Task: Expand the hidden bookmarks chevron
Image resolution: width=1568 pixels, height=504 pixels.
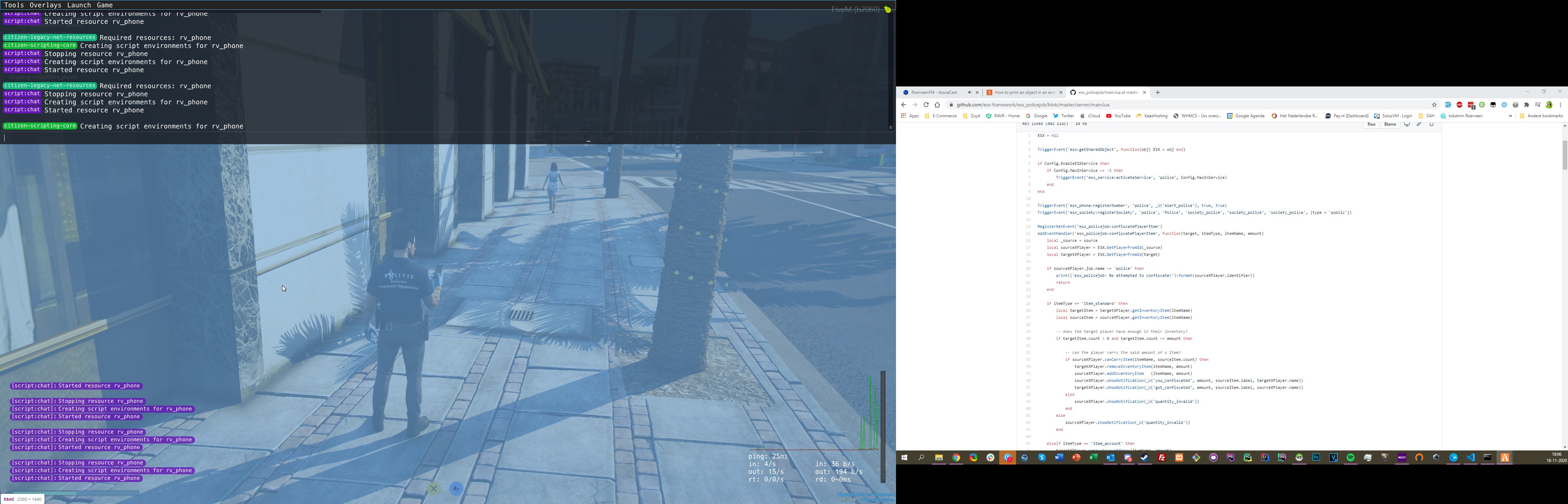Action: pyautogui.click(x=1510, y=115)
